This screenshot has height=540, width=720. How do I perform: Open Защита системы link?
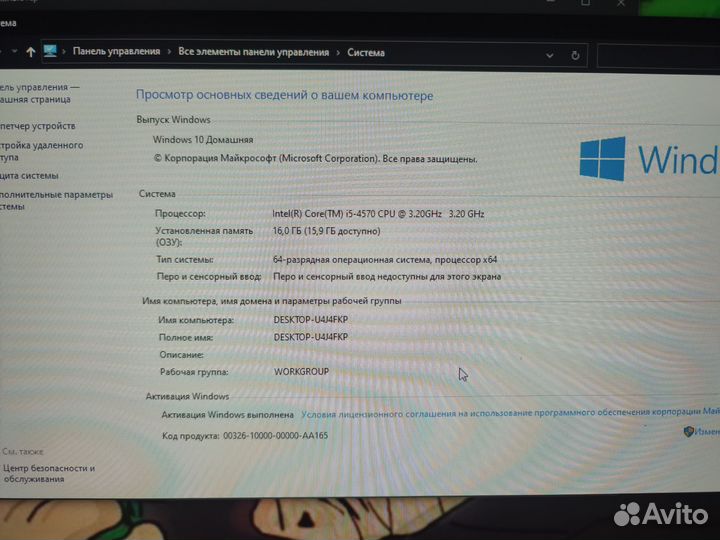click(x=29, y=175)
